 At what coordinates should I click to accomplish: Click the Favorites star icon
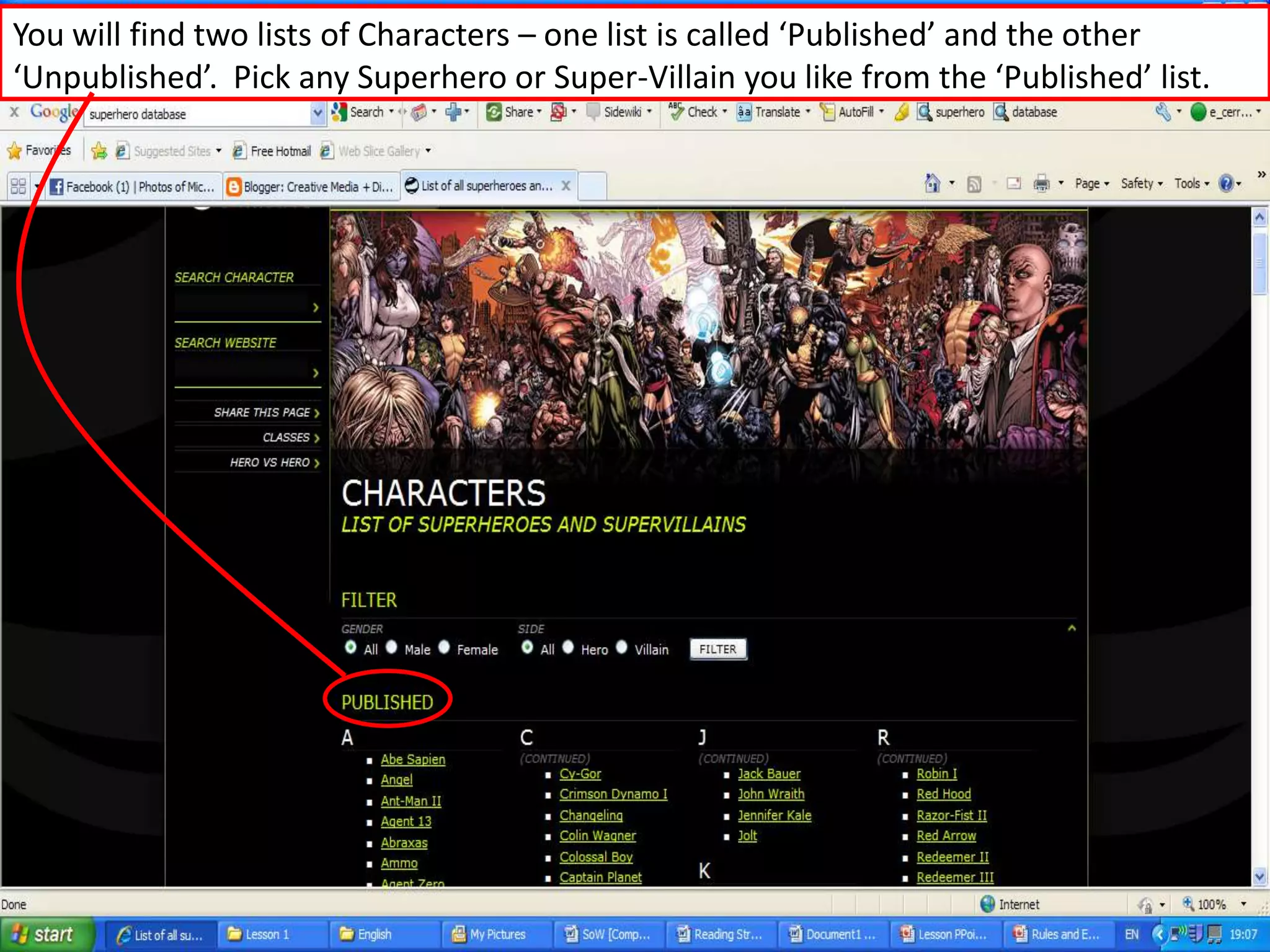pos(14,151)
